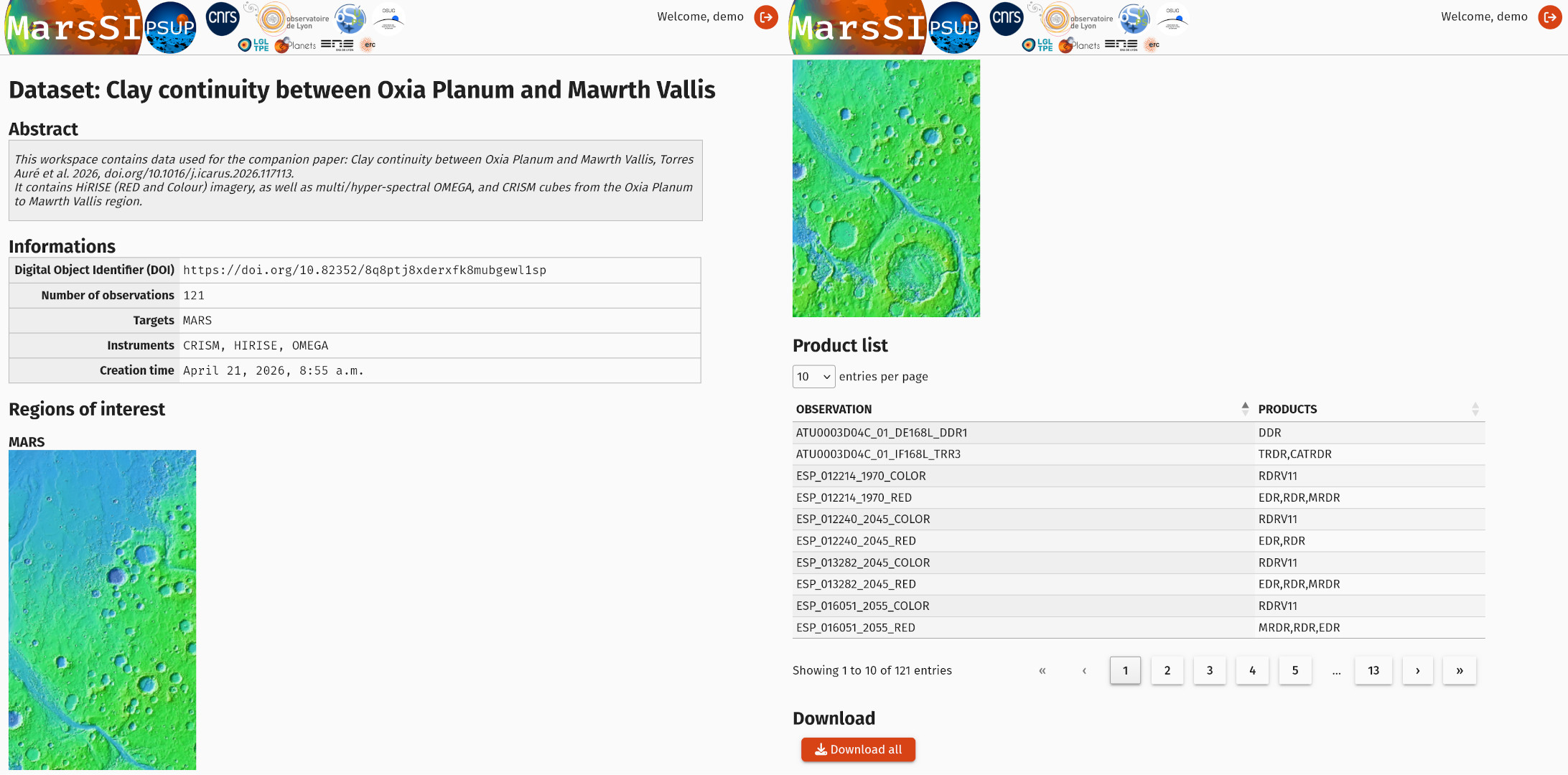Image resolution: width=1568 pixels, height=775 pixels.
Task: Click the Targets value MARS
Action: [197, 321]
